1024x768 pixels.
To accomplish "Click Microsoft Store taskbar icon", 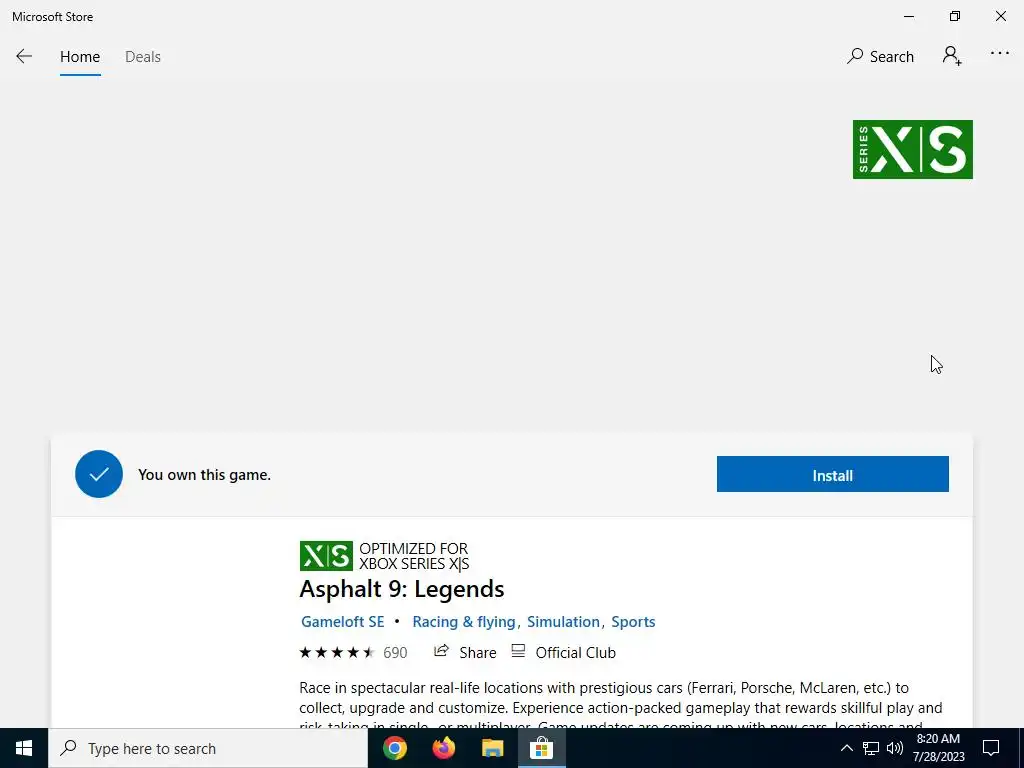I will click(x=541, y=748).
